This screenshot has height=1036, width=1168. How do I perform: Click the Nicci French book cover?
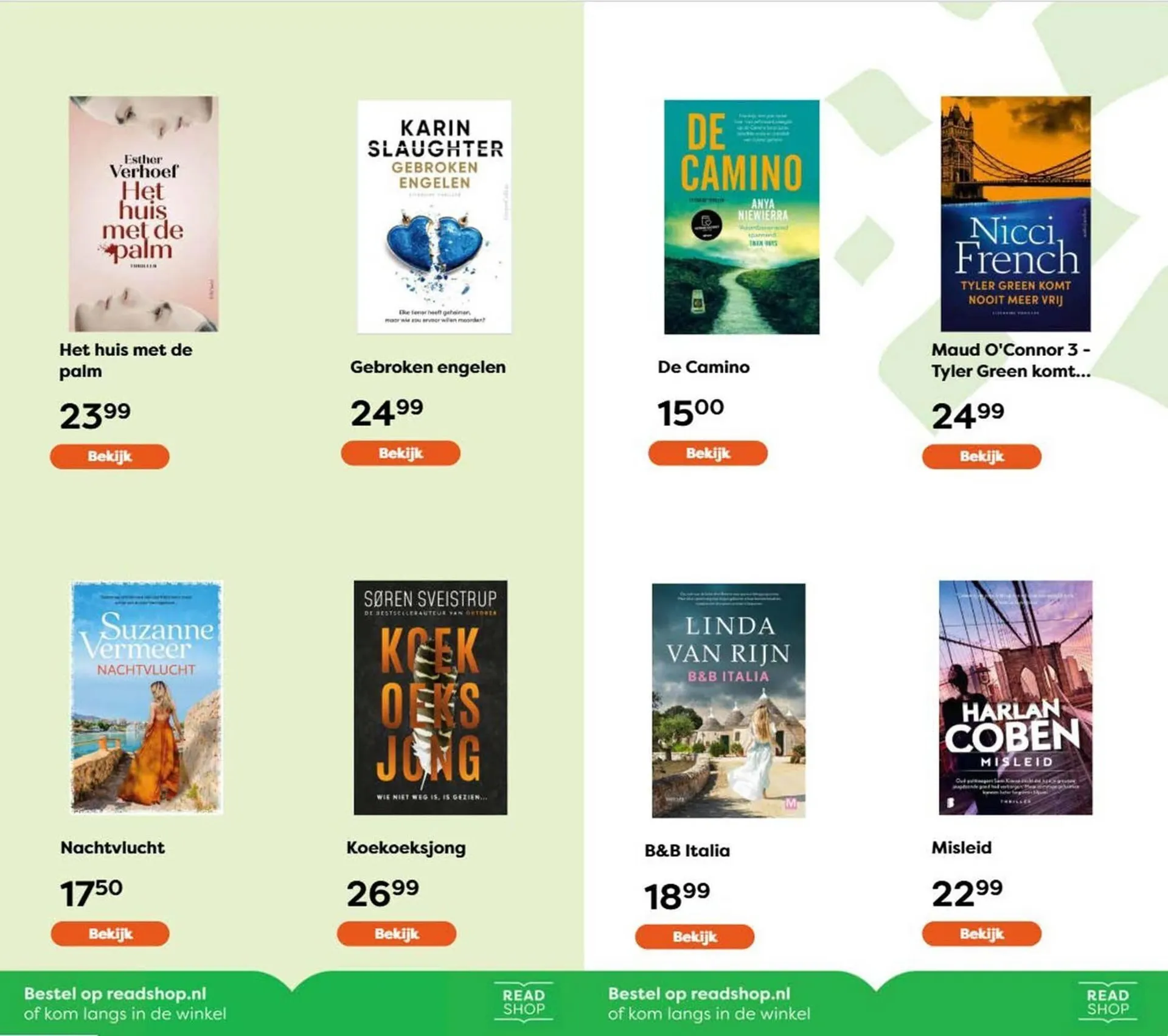(x=1015, y=214)
